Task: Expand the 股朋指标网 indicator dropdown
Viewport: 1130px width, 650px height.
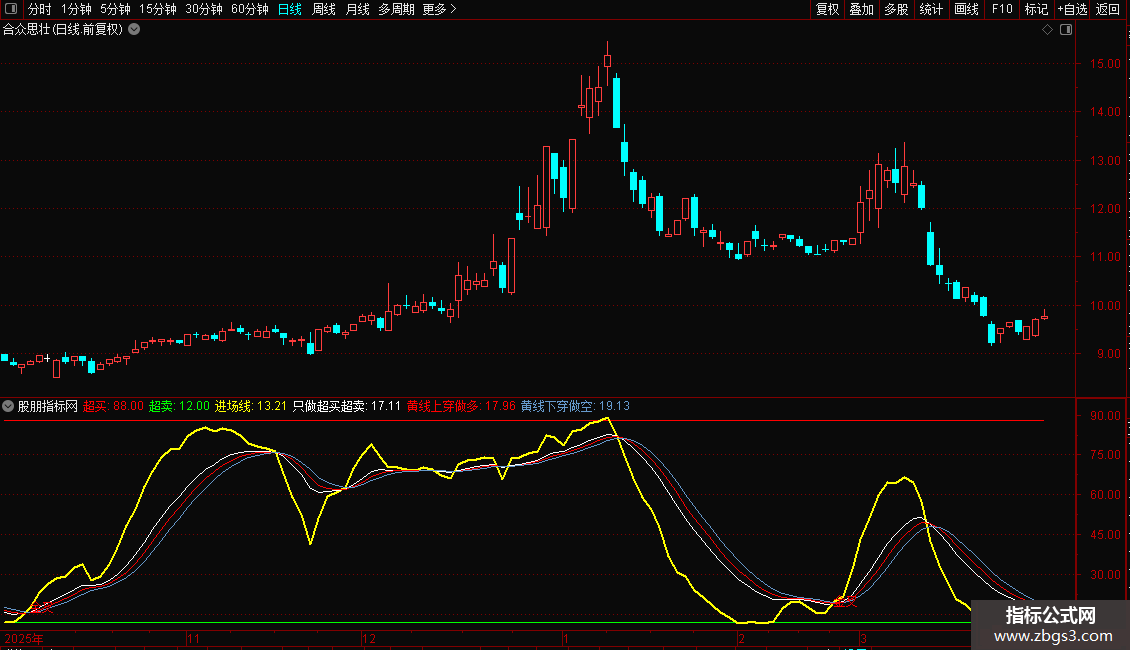Action: pos(8,406)
